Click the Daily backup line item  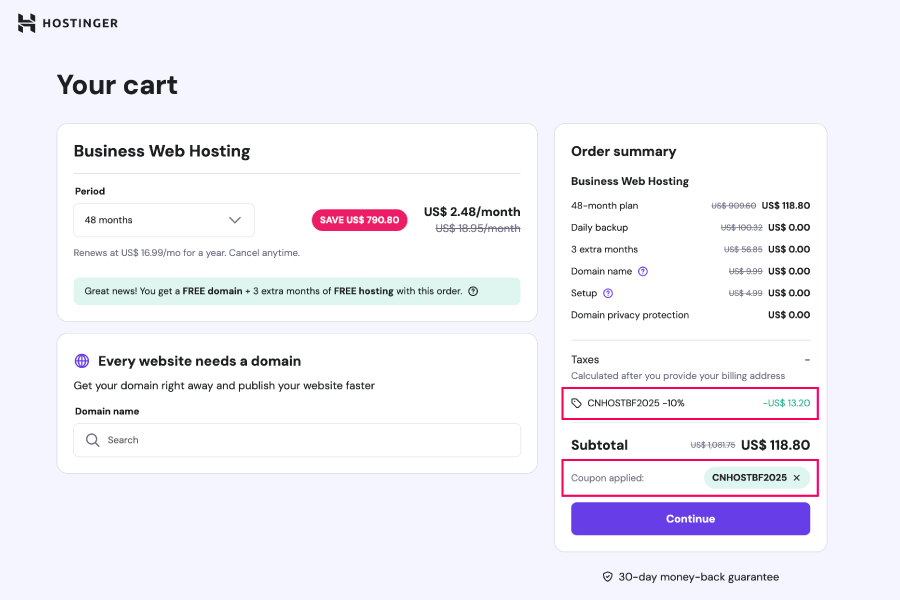[690, 227]
